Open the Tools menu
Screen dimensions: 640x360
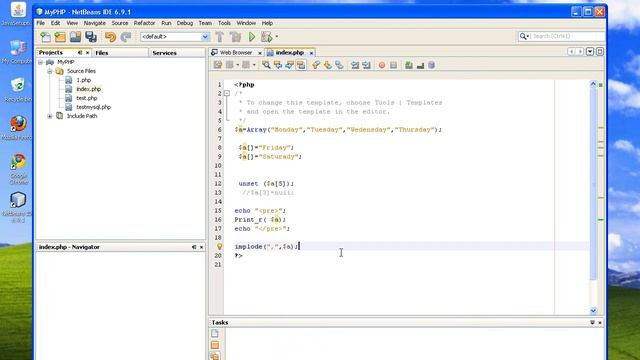(x=224, y=23)
